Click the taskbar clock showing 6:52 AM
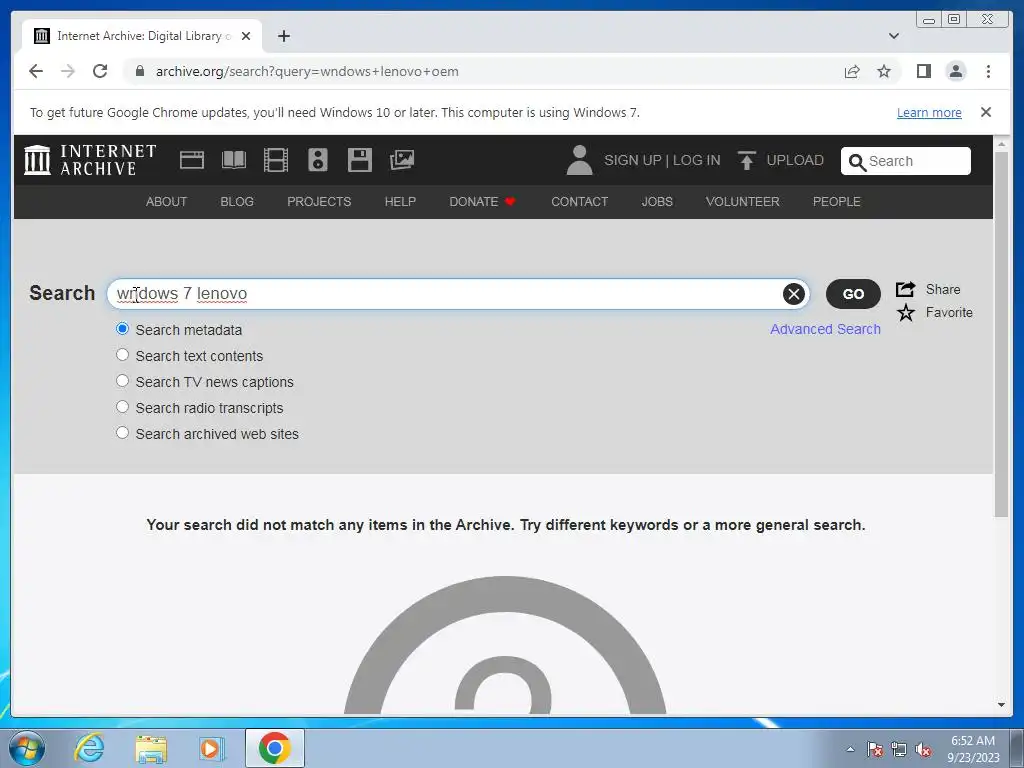Viewport: 1024px width, 768px height. (973, 748)
